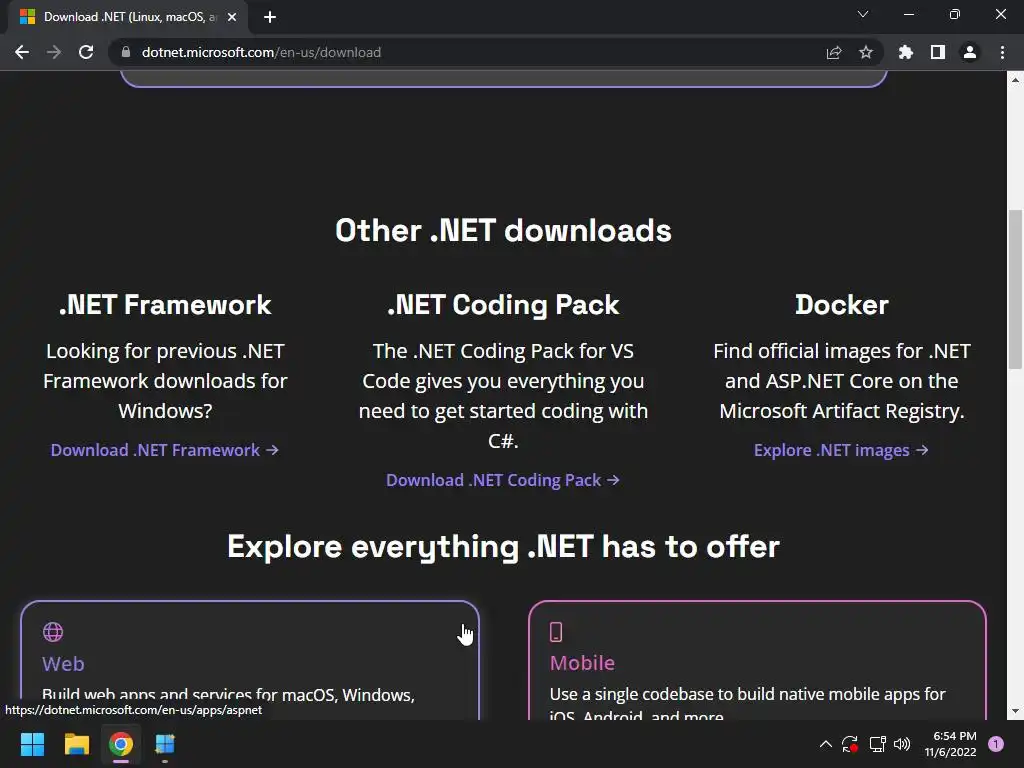Share this page using share icon
The image size is (1024, 768).
pyautogui.click(x=834, y=52)
